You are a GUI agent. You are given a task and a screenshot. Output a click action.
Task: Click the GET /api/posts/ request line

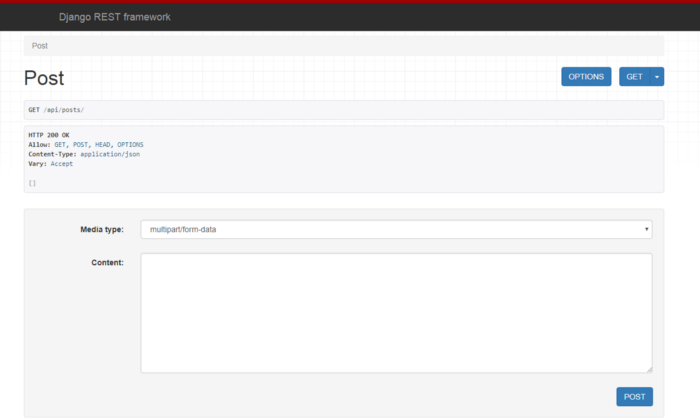pyautogui.click(x=63, y=109)
